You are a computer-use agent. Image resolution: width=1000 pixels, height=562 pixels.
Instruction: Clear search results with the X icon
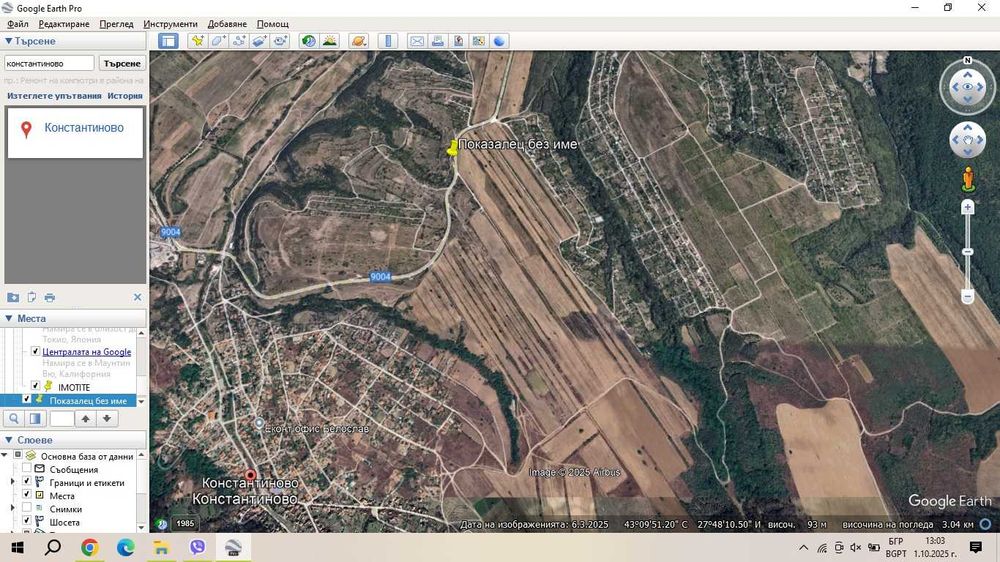tap(137, 297)
